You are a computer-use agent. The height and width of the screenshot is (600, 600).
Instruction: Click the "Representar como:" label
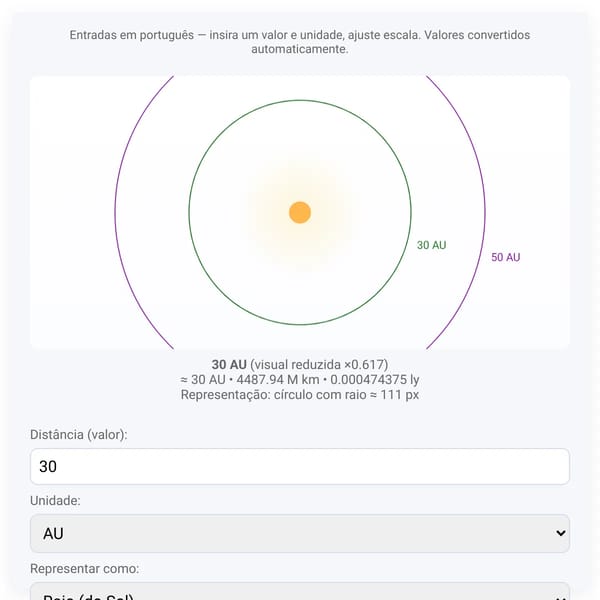85,569
